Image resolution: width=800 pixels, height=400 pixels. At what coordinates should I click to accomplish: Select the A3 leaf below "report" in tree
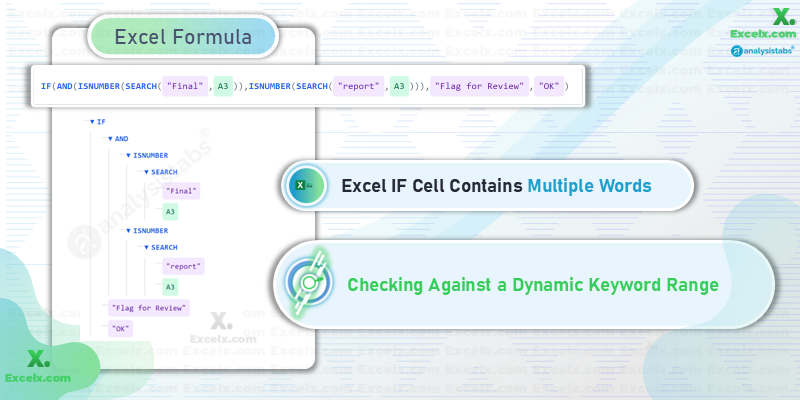(x=170, y=287)
